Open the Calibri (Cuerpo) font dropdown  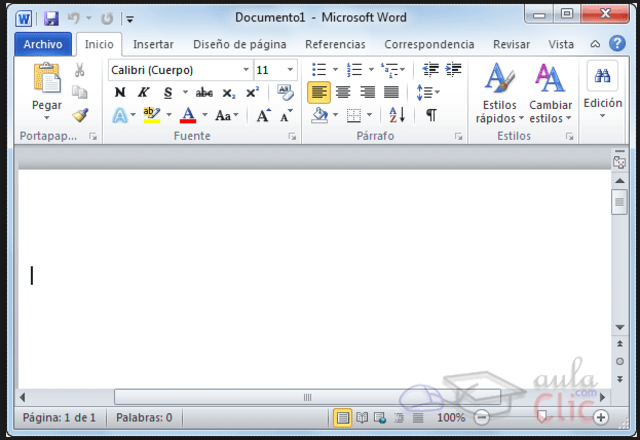(x=246, y=70)
